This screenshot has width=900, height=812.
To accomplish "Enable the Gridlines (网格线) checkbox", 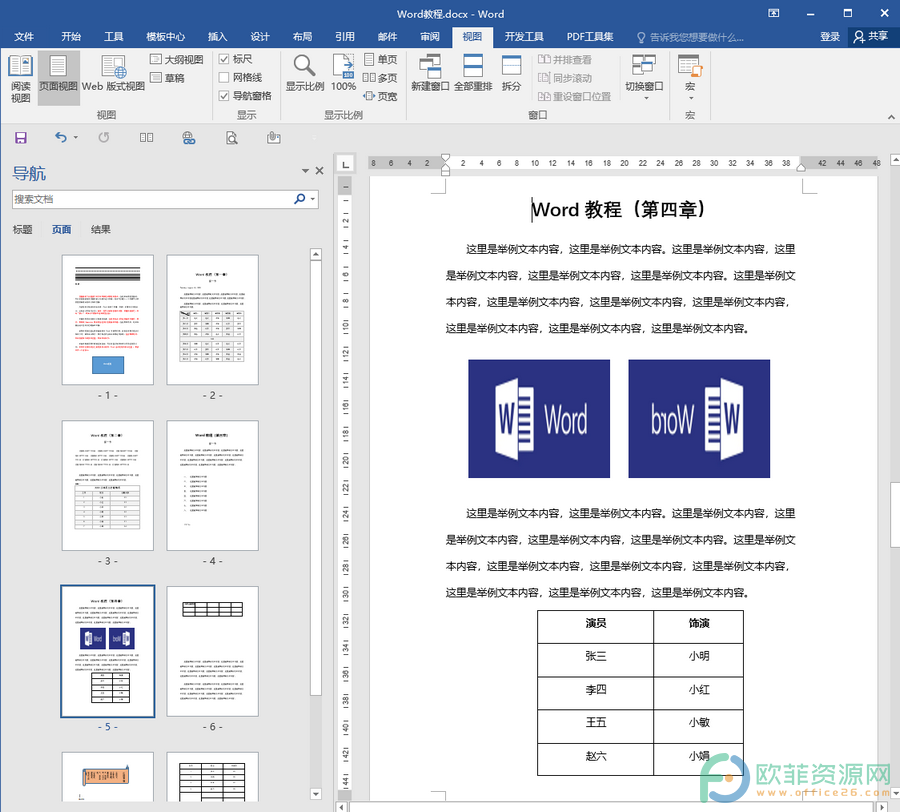I will coord(224,77).
